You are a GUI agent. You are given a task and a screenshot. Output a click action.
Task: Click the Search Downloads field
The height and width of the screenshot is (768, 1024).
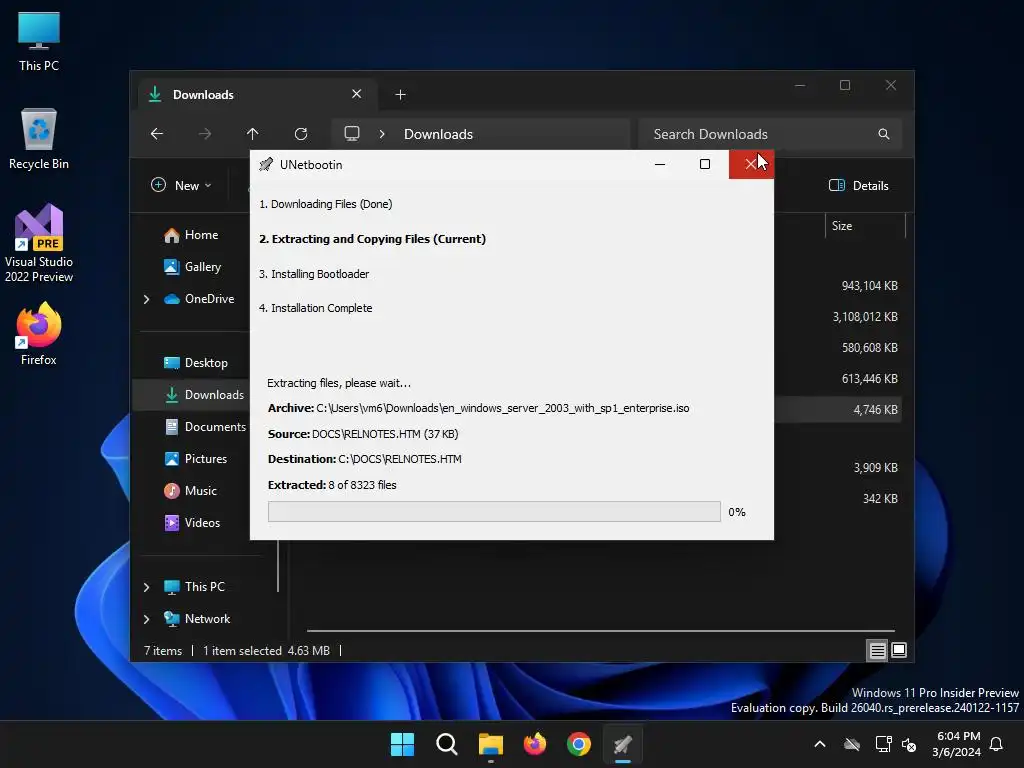pos(770,134)
